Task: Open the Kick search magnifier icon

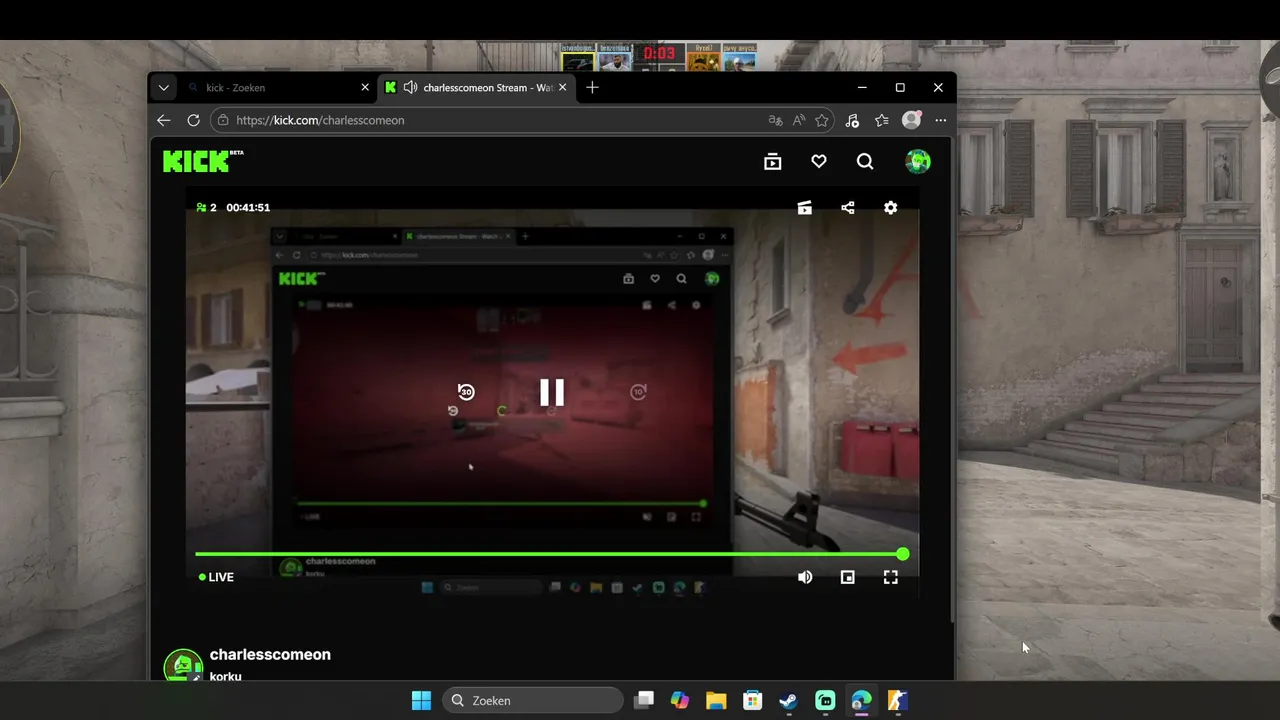Action: (x=865, y=162)
